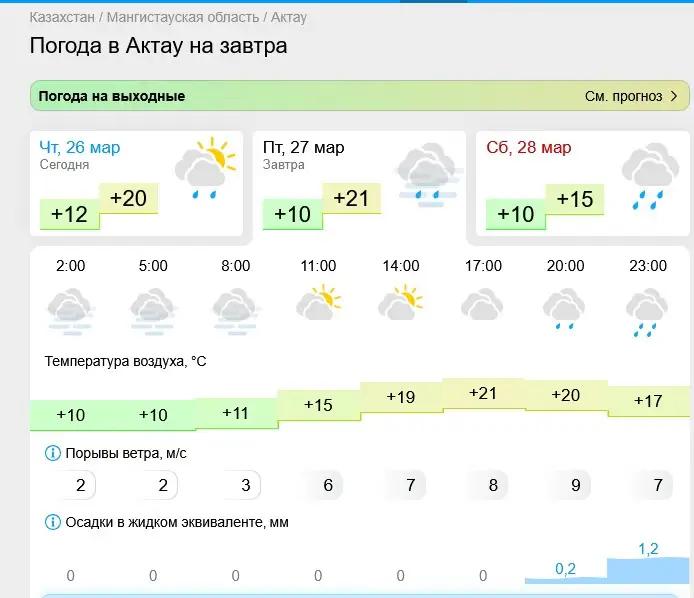Switch to the 'Чт, 26 мар' tab
The height and width of the screenshot is (598, 694).
[80, 148]
